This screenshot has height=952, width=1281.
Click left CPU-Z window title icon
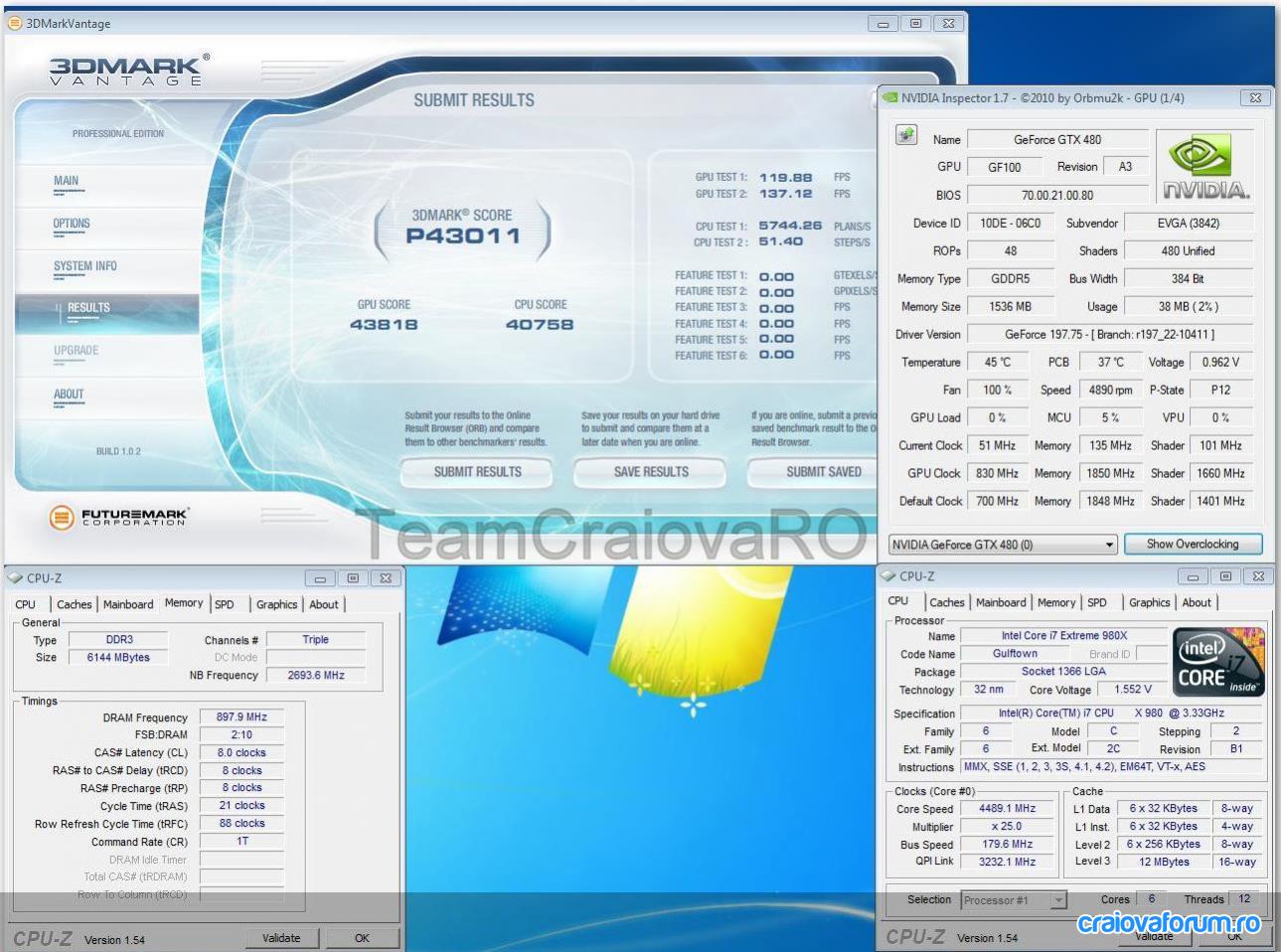tap(15, 577)
